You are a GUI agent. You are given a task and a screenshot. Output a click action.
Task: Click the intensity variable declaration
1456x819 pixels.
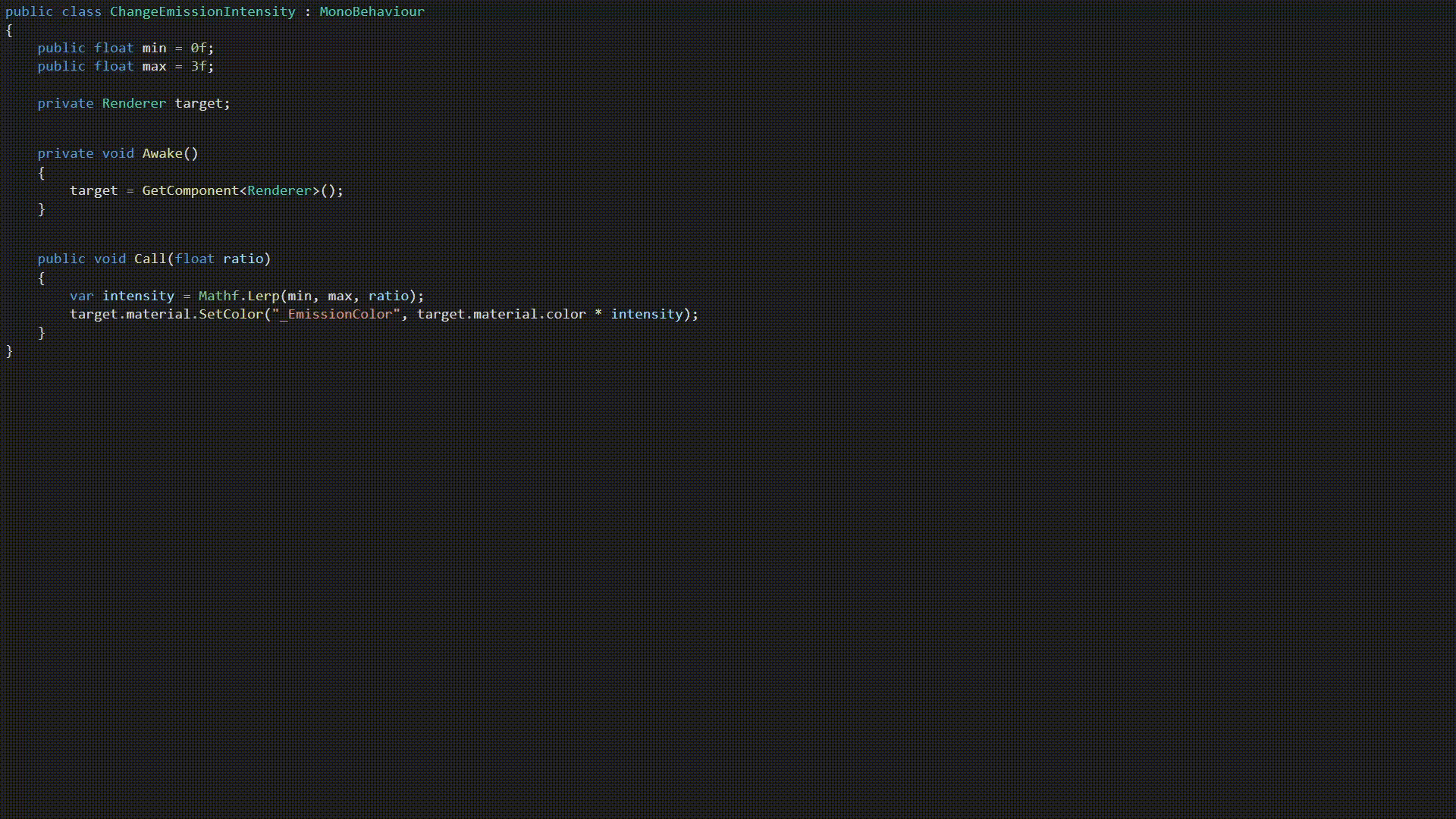(138, 296)
